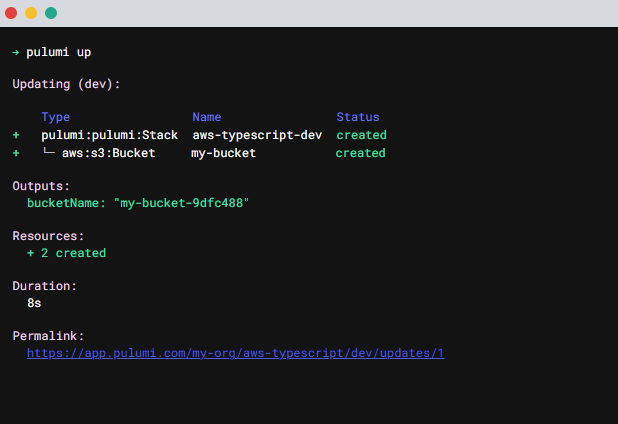Click the 'Status' column header
Image resolution: width=618 pixels, height=424 pixels.
pos(358,117)
